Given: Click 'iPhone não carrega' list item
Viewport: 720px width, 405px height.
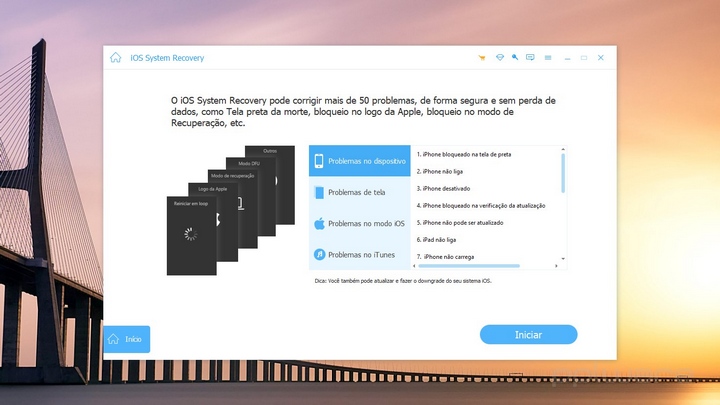Looking at the screenshot, I should tap(445, 257).
